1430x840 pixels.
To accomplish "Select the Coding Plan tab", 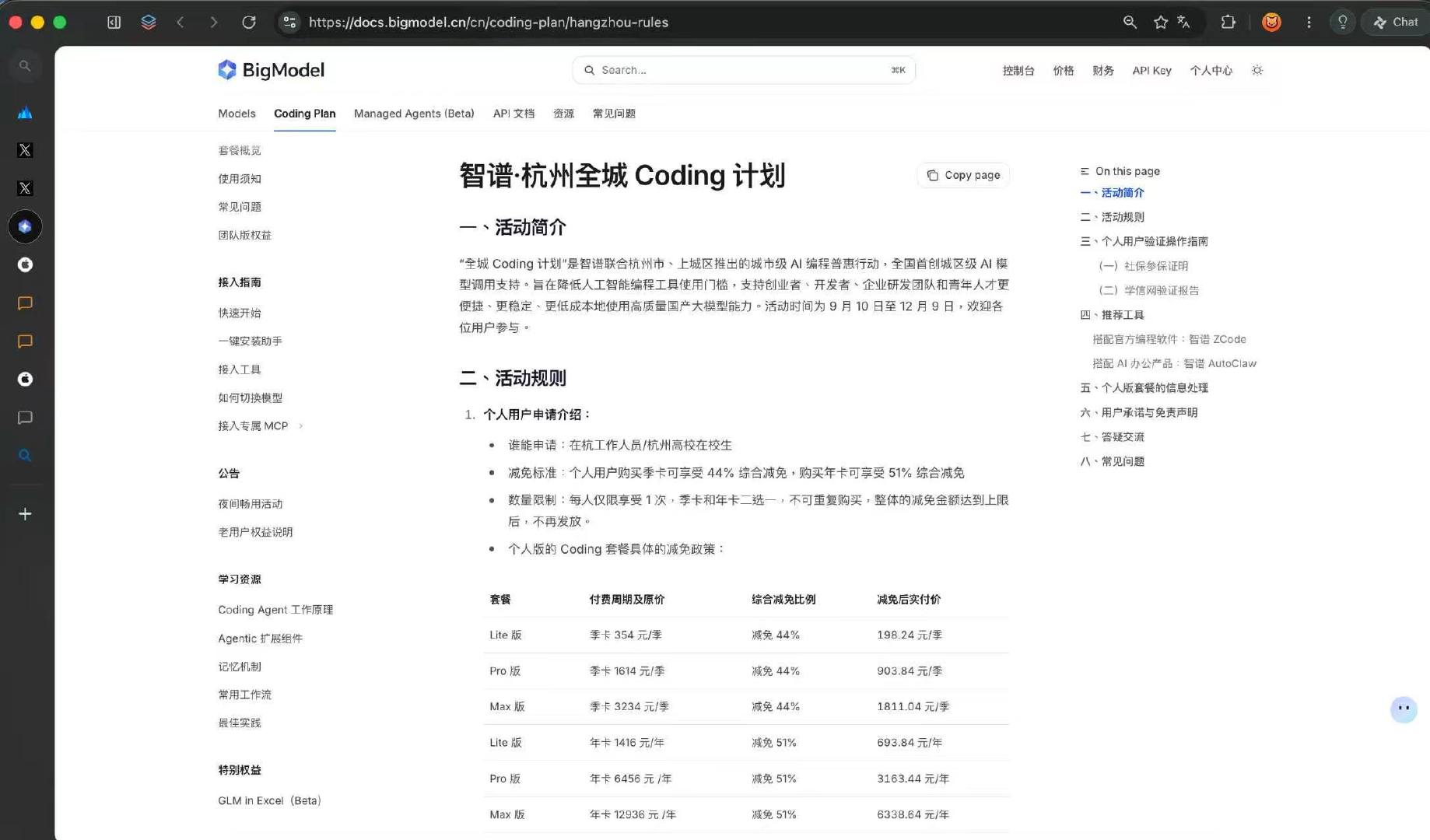I will (304, 114).
